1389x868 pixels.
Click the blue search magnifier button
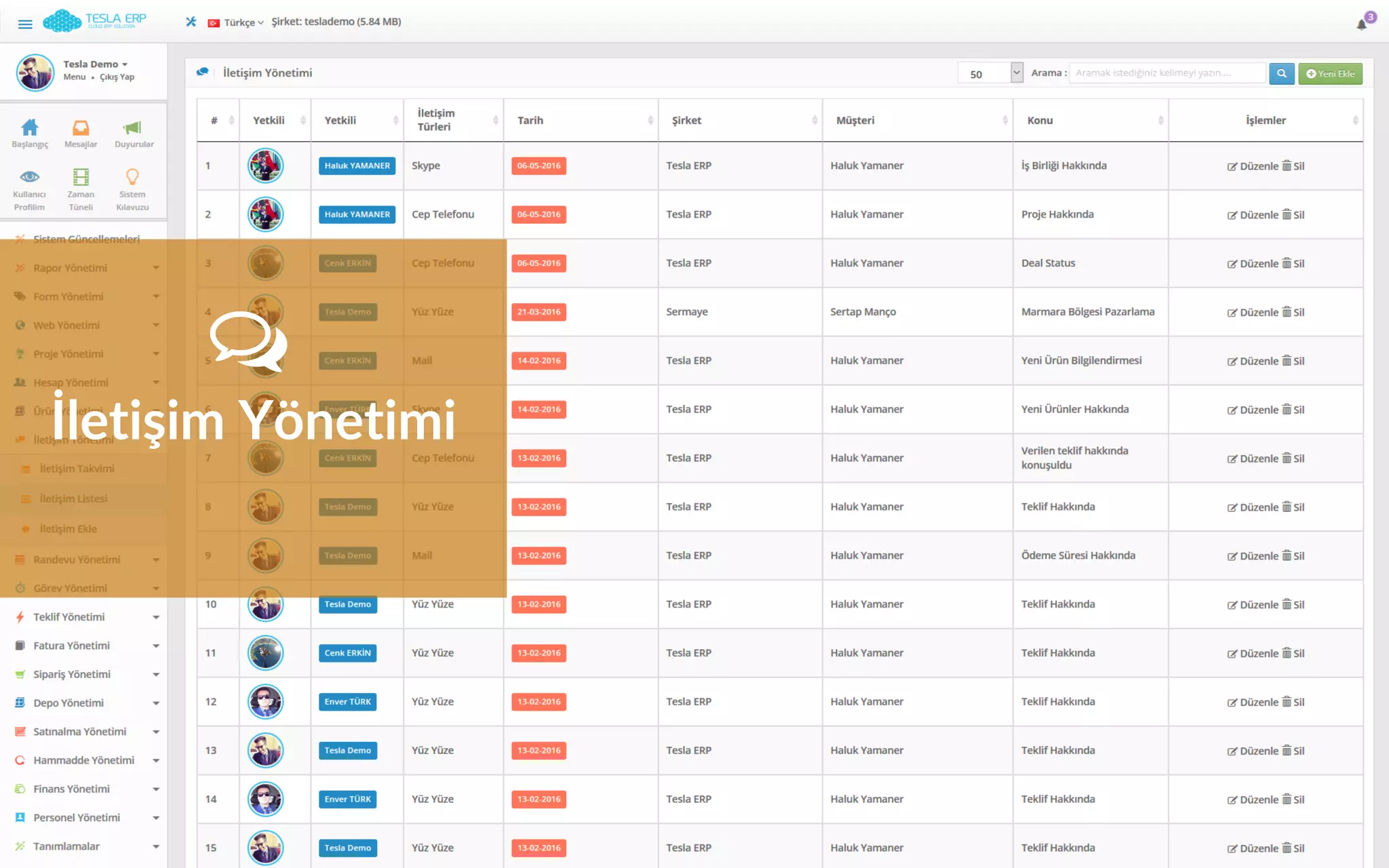coord(1281,73)
